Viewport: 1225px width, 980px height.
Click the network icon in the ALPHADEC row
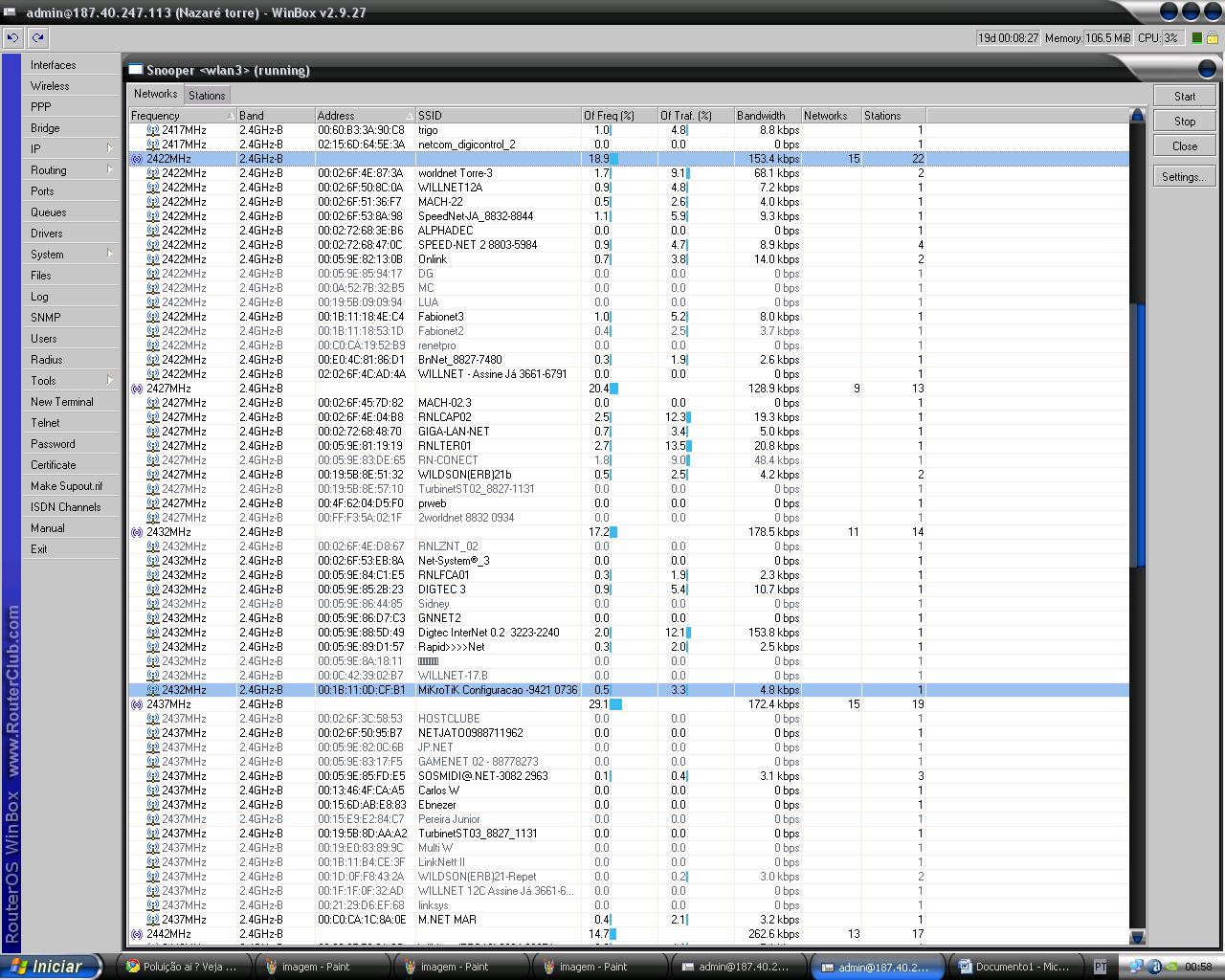(x=152, y=231)
